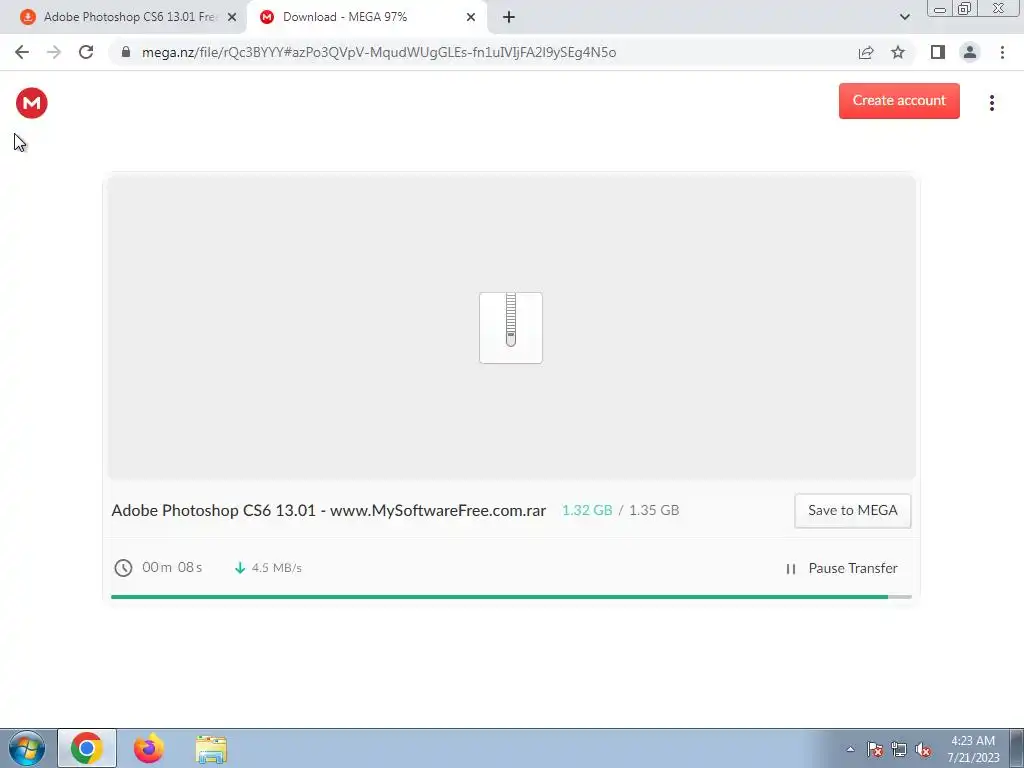The width and height of the screenshot is (1024, 768).
Task: Open MEGA page three-dot options menu
Action: [x=991, y=103]
